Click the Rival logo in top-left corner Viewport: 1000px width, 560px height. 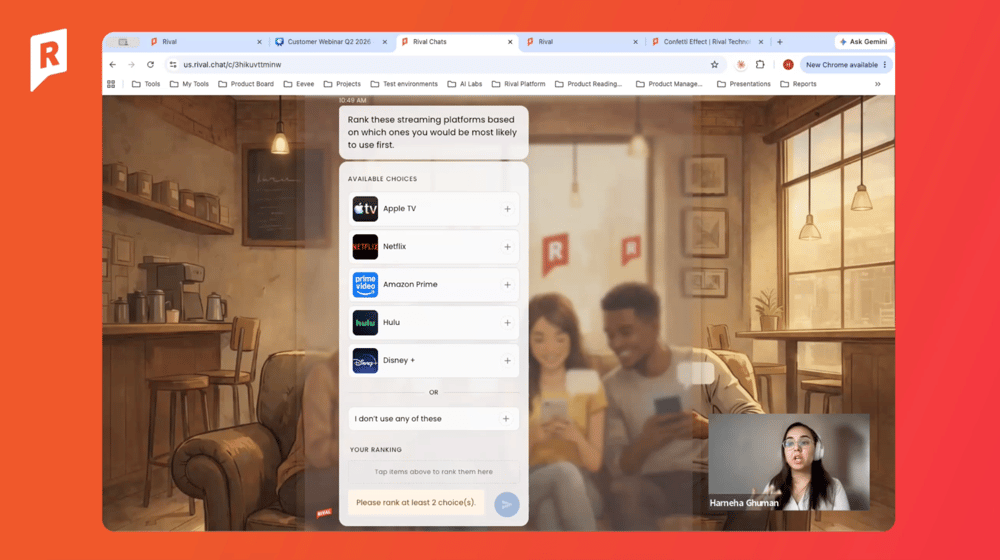[48, 59]
